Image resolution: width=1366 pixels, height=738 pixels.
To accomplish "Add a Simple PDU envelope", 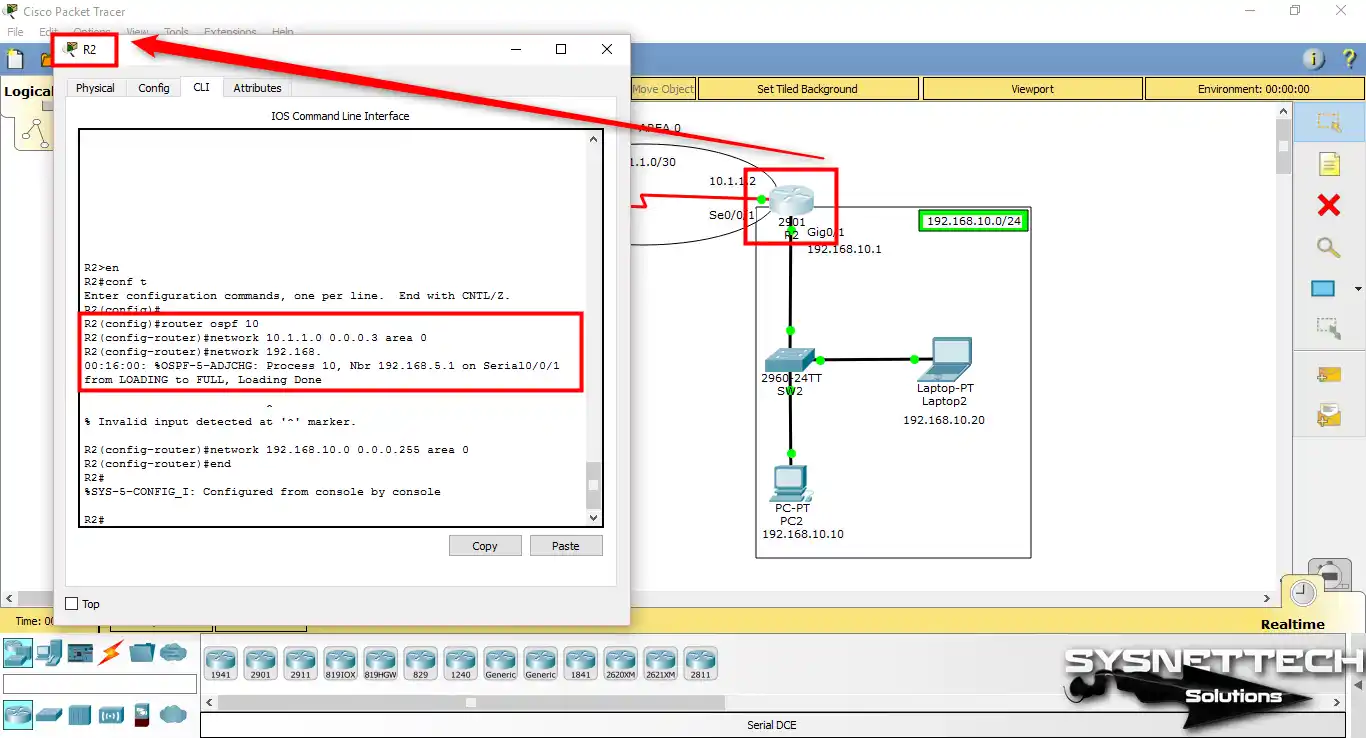I will tap(1328, 375).
